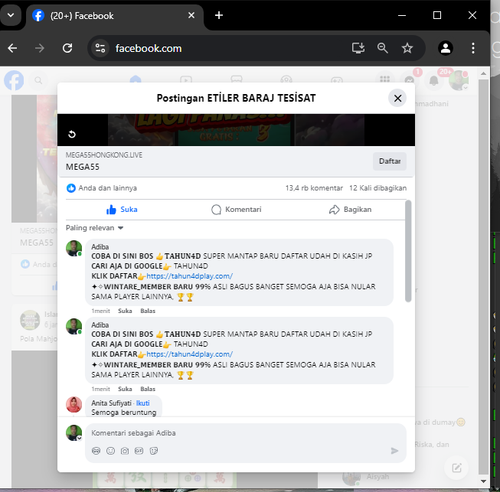Click the Komentari button
This screenshot has width=500, height=492.
236,210
